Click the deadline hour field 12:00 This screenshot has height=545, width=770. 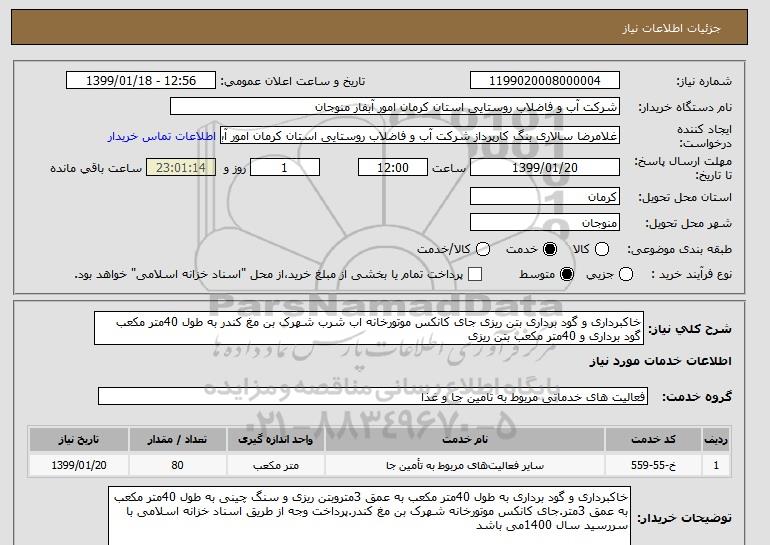click(x=393, y=167)
